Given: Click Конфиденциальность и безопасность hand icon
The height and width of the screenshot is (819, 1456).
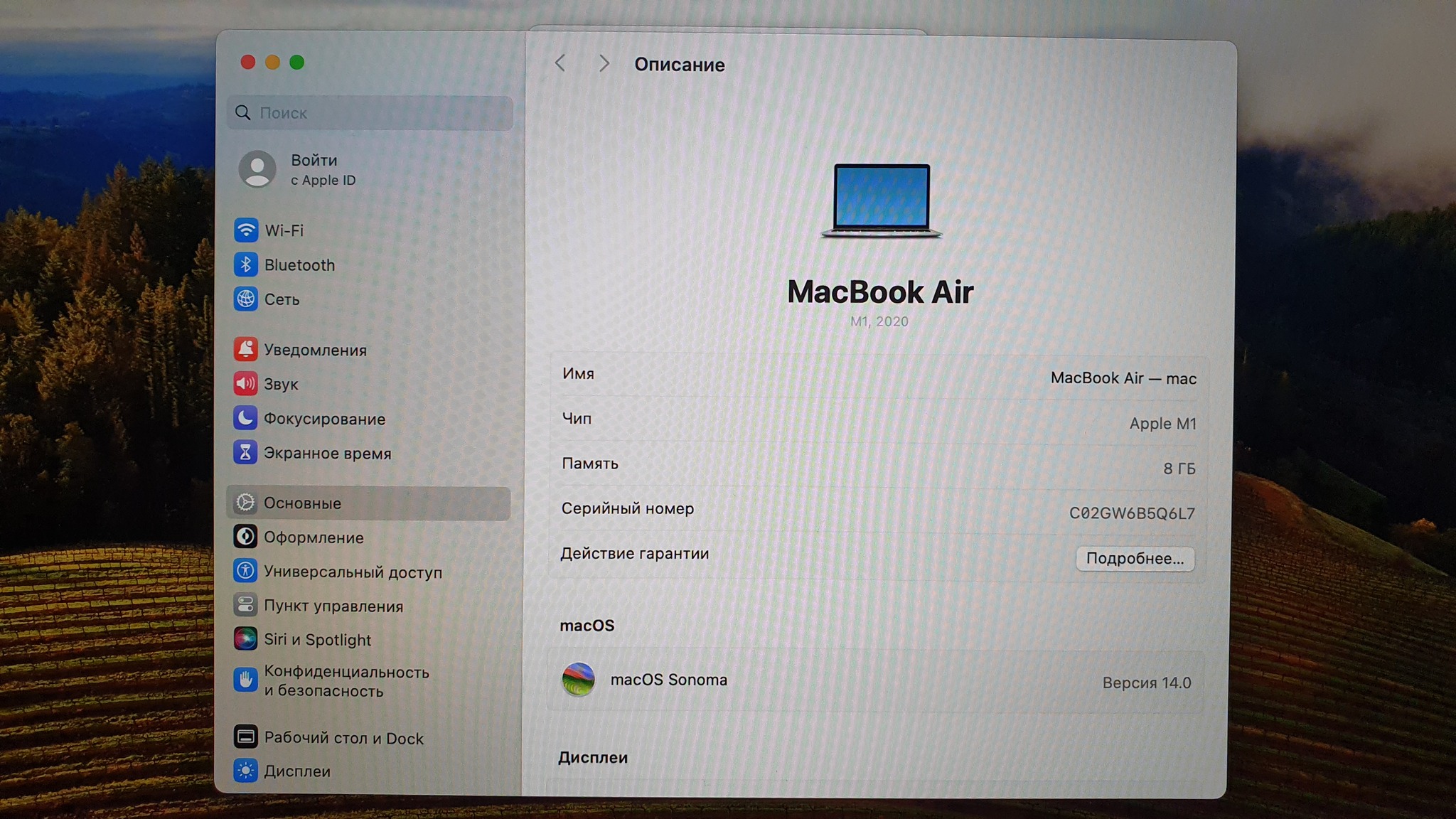Looking at the screenshot, I should pyautogui.click(x=246, y=680).
